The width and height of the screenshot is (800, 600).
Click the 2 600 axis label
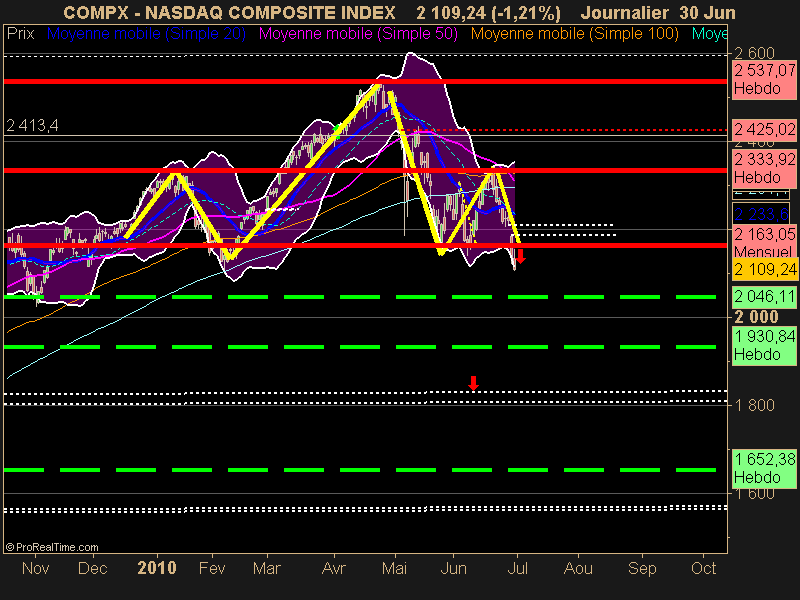click(755, 53)
